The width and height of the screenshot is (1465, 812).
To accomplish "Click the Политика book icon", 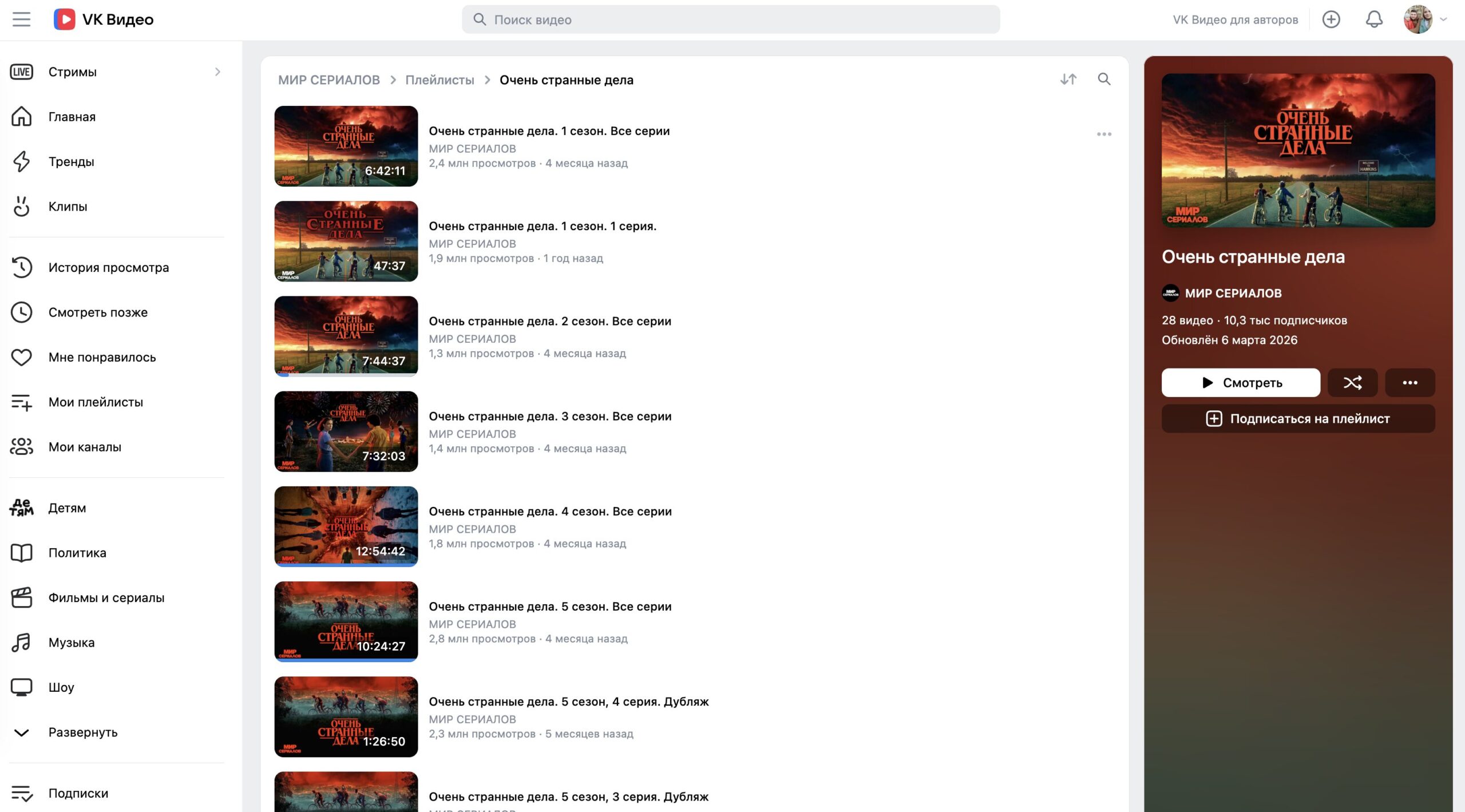I will coord(21,552).
